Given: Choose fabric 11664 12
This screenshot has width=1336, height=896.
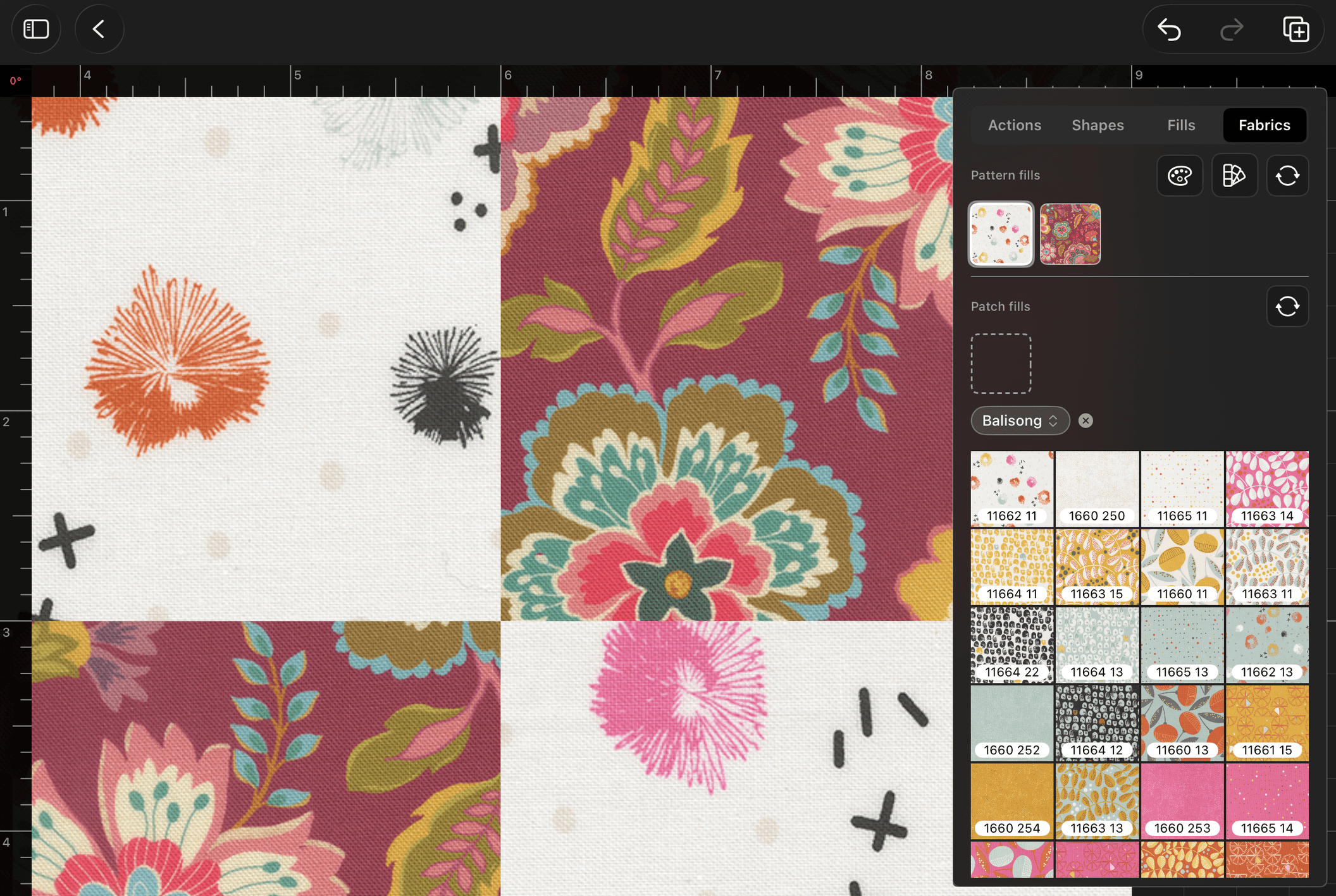Looking at the screenshot, I should pyautogui.click(x=1097, y=723).
